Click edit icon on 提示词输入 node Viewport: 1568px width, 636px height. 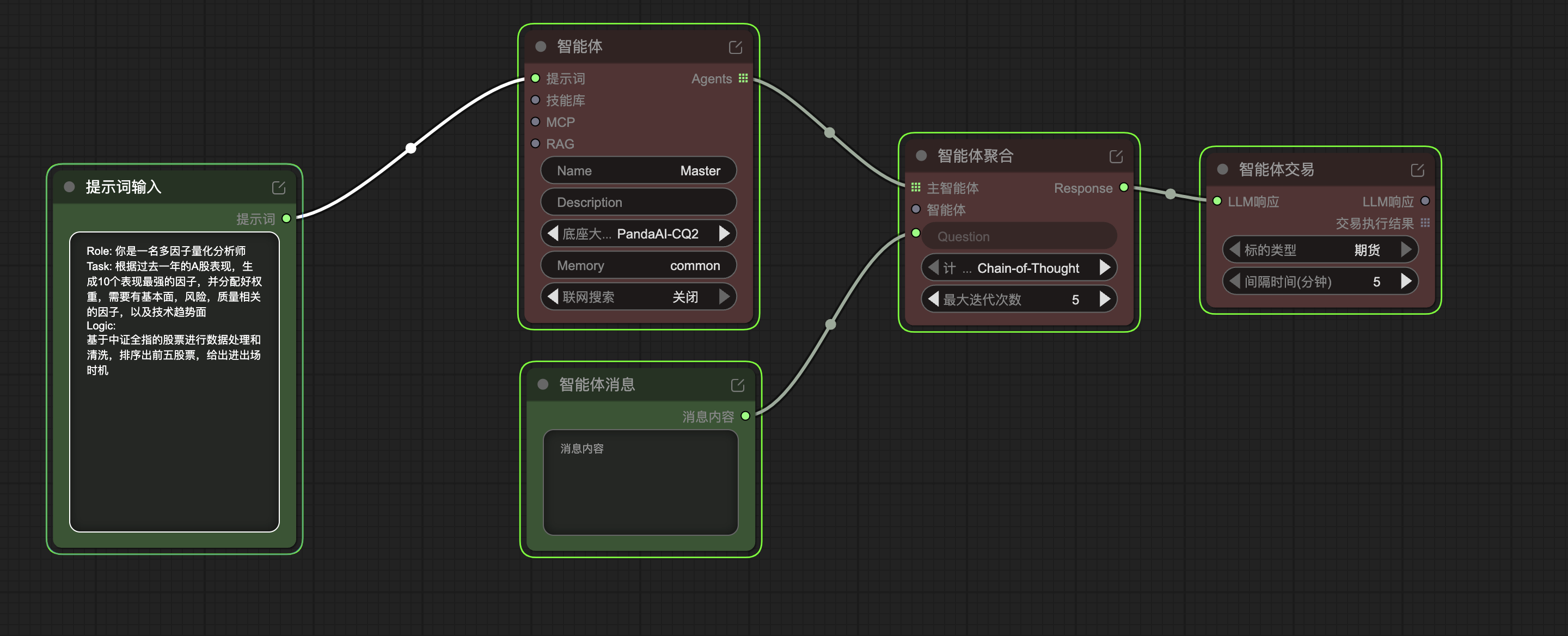pyautogui.click(x=278, y=188)
